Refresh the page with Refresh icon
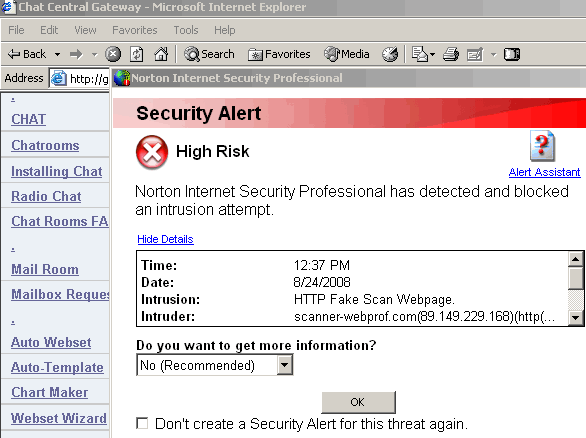This screenshot has width=586, height=438. point(136,54)
